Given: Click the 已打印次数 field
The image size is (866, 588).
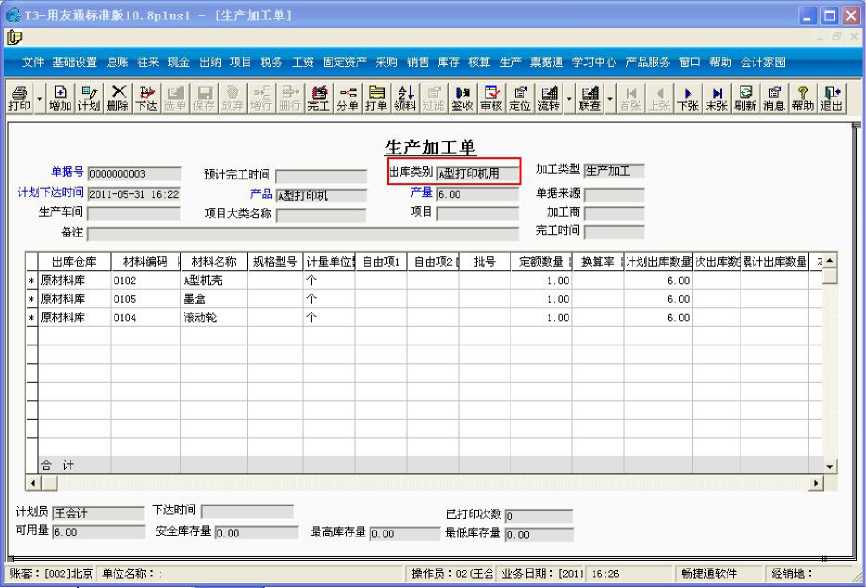Looking at the screenshot, I should click(538, 516).
